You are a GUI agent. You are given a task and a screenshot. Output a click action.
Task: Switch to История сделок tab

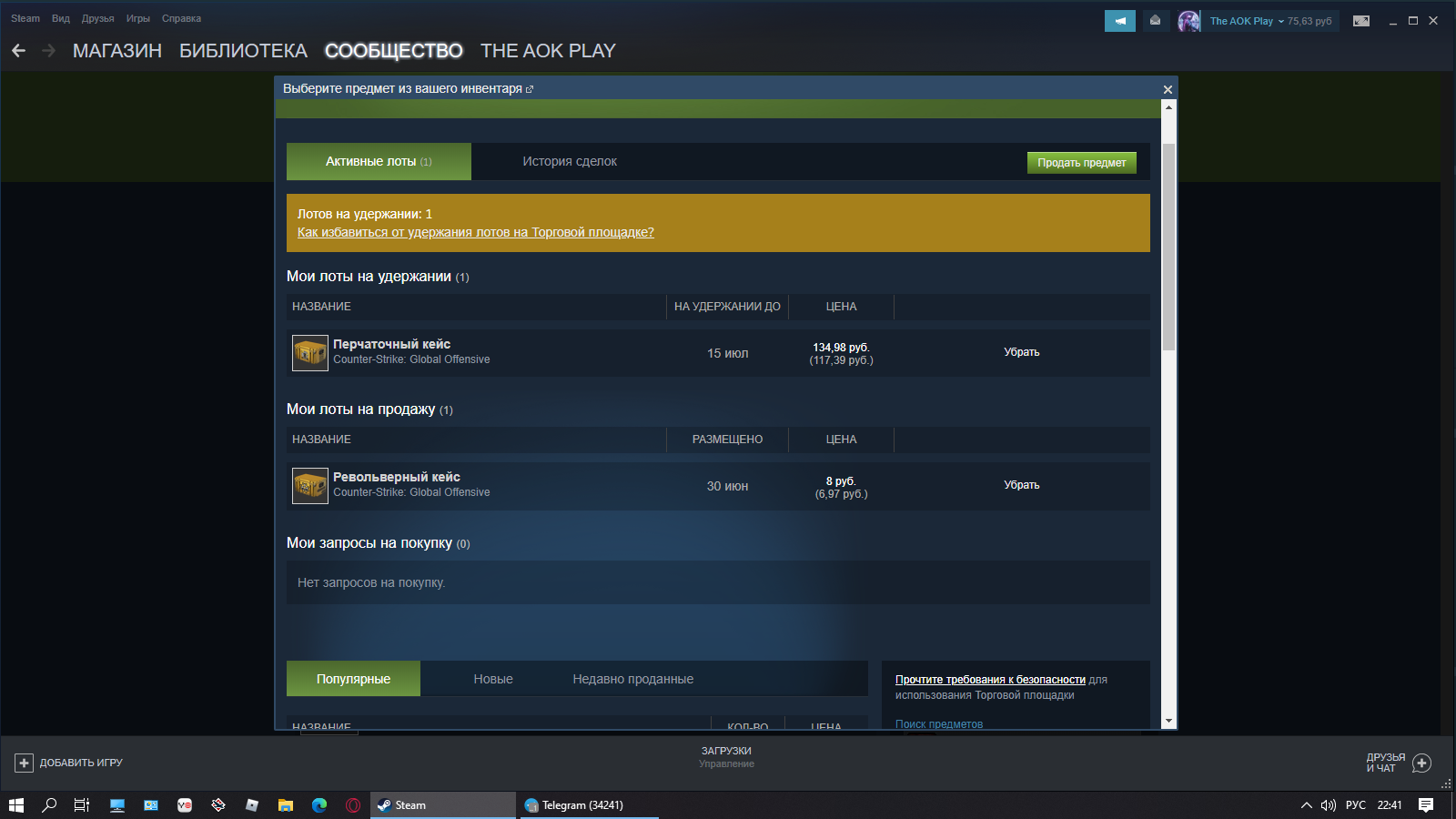[x=570, y=161]
